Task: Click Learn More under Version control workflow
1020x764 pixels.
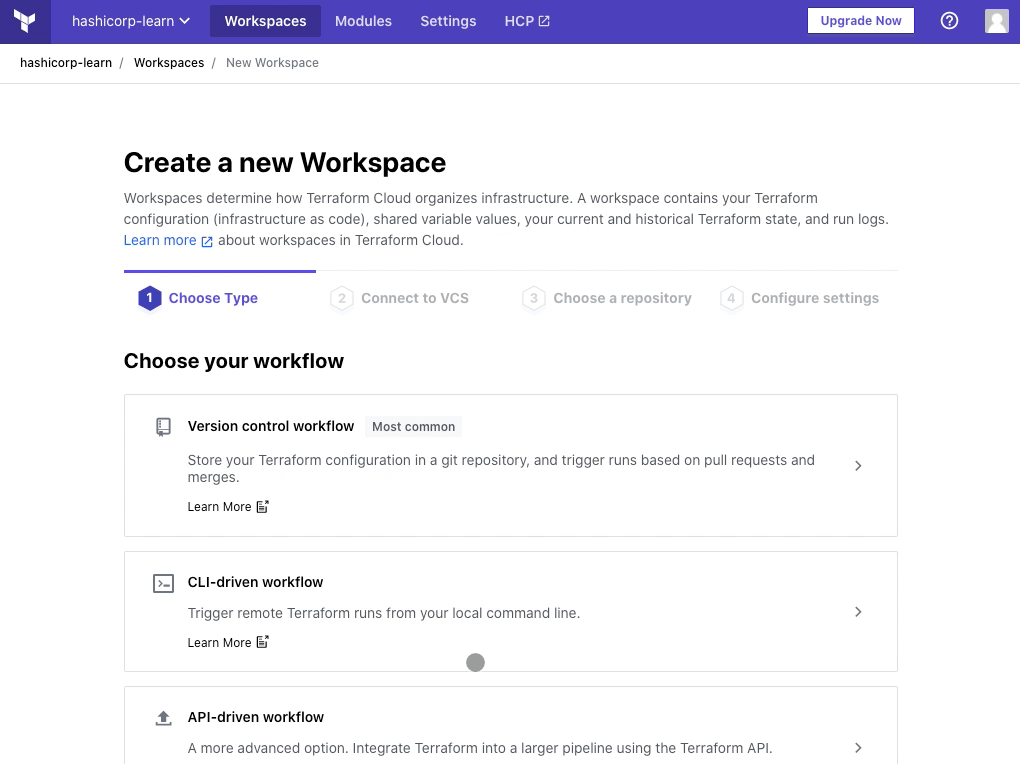Action: coord(219,507)
